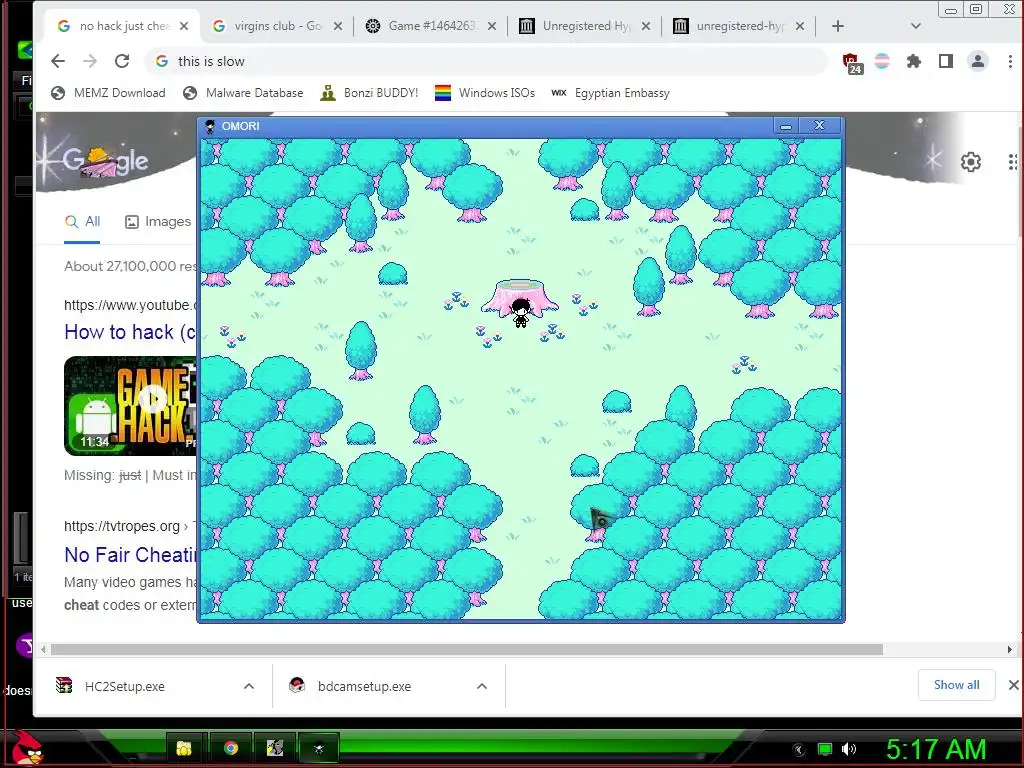This screenshot has width=1024, height=768.
Task: Open the extensions puzzle menu
Action: coord(914,61)
